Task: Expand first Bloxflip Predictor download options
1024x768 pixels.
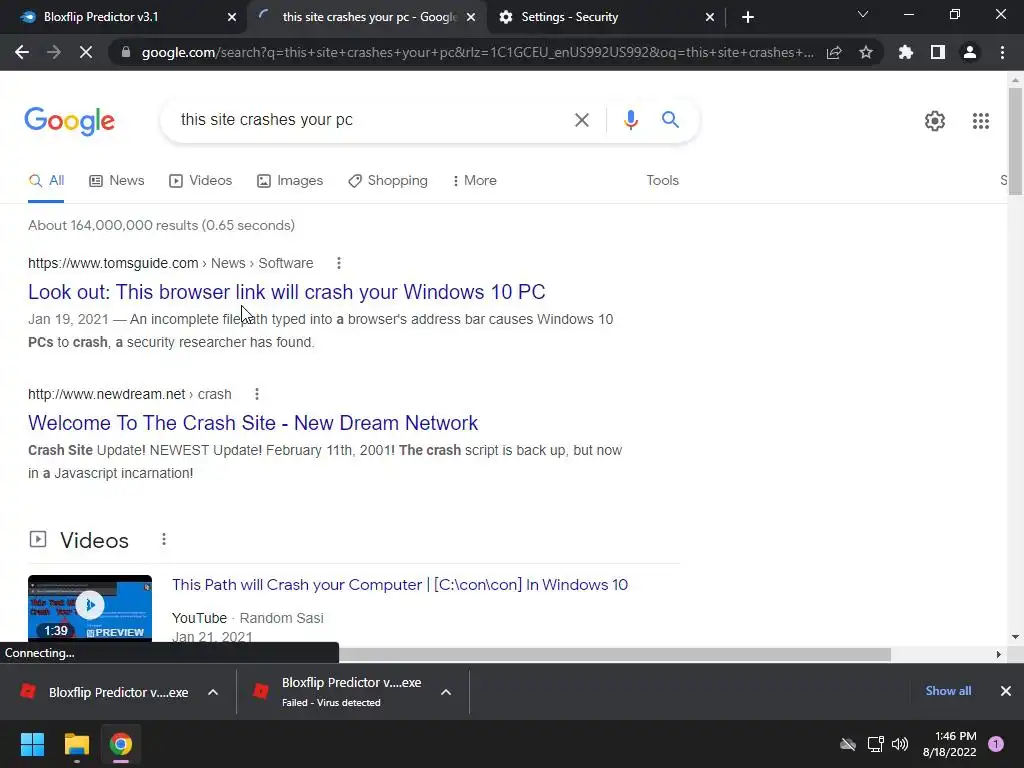Action: click(213, 692)
